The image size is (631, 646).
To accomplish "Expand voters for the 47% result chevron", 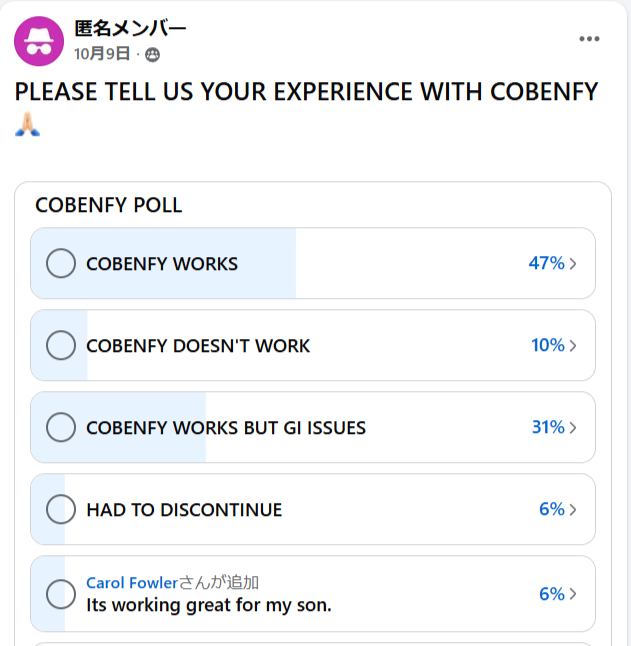I will click(x=573, y=264).
